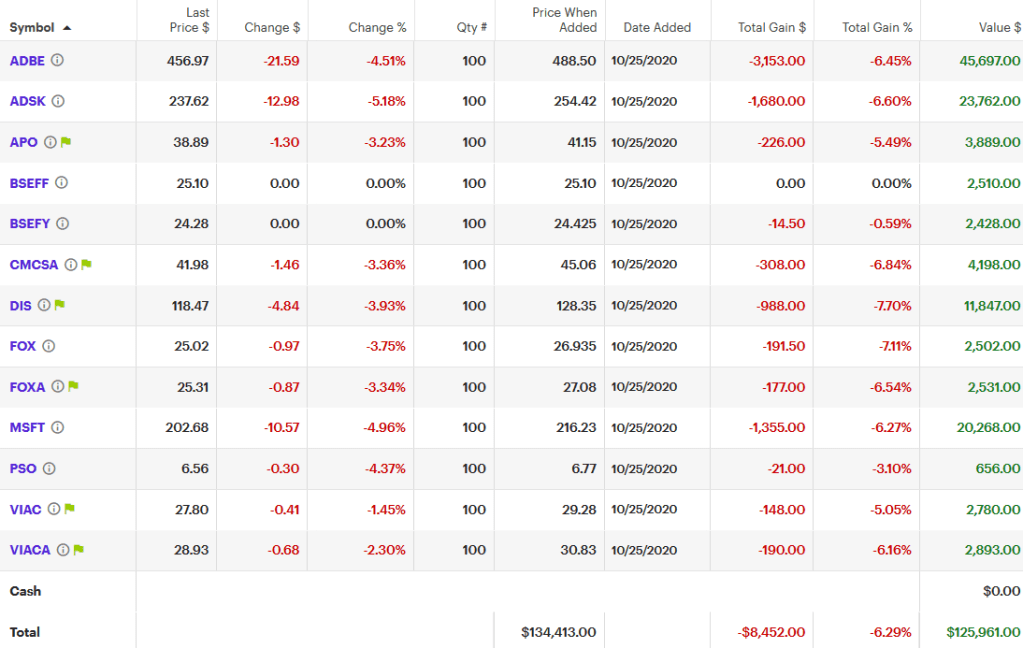
Task: Click the info icon next to BSEFF
Action: click(61, 183)
